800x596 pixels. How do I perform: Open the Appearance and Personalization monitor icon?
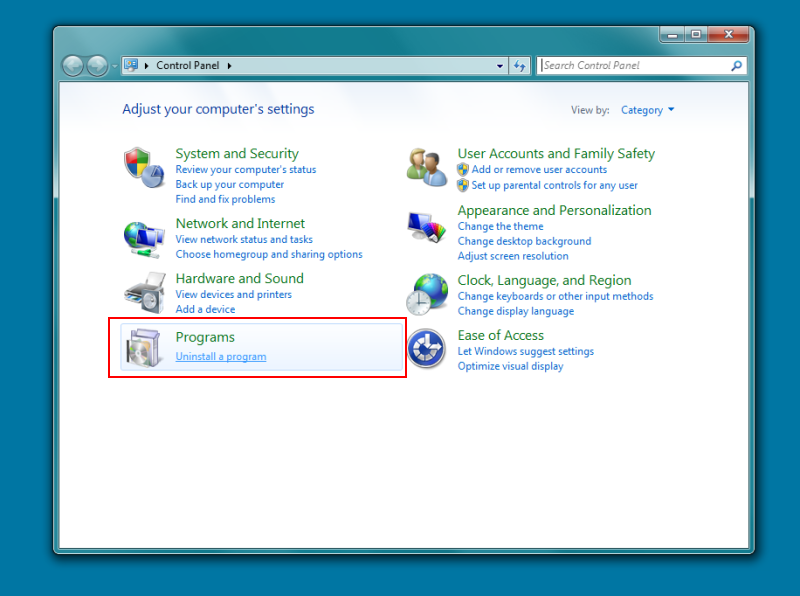click(427, 227)
